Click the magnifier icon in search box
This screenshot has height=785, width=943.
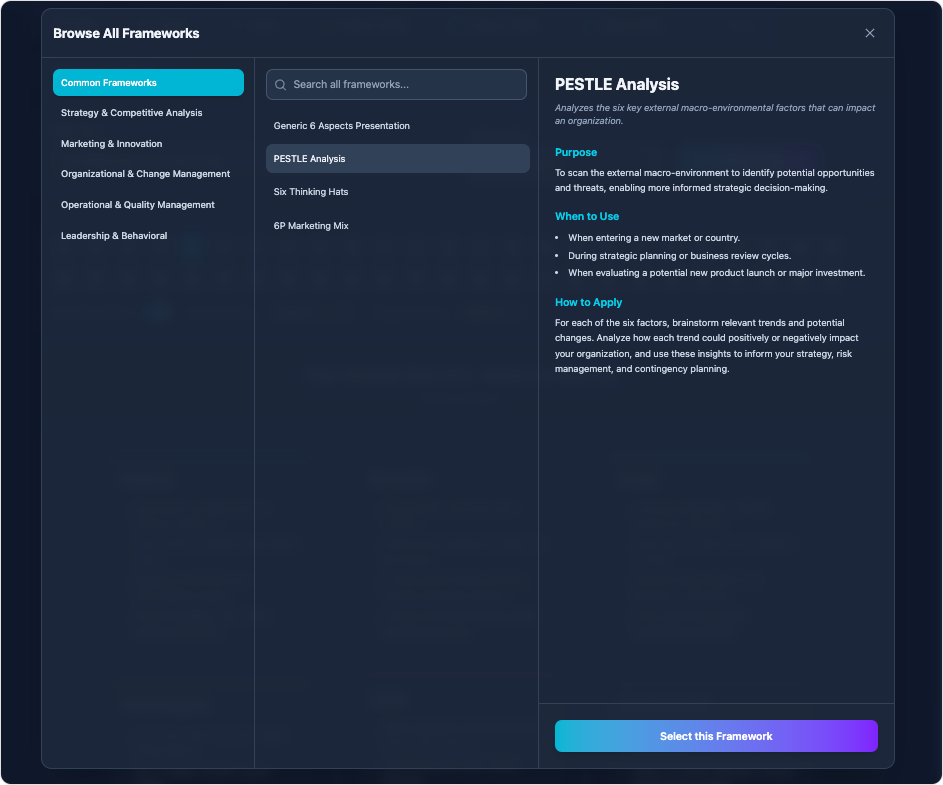[x=281, y=85]
